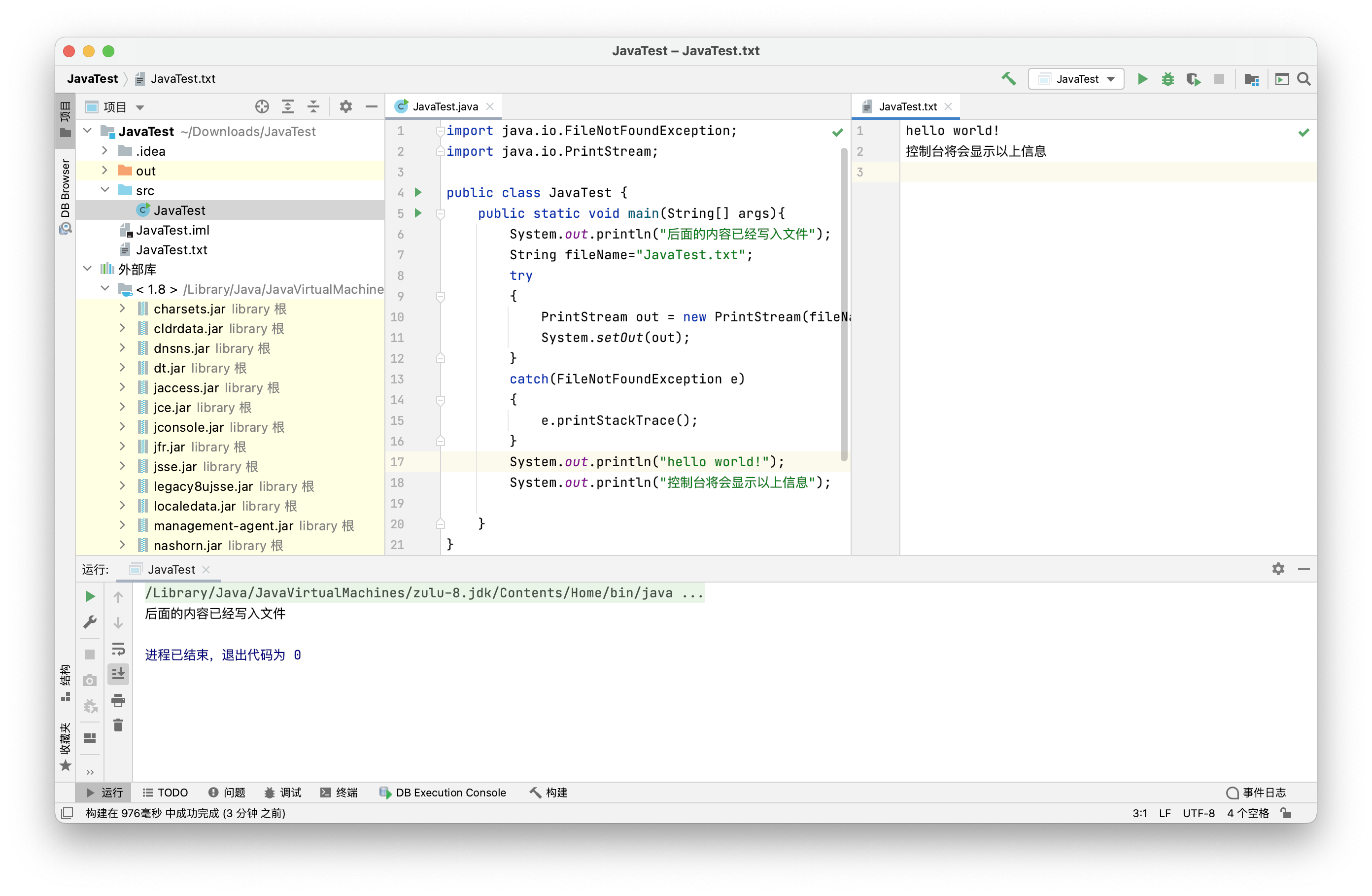Collapse the src folder in project tree
The height and width of the screenshot is (896, 1372).
(x=104, y=190)
